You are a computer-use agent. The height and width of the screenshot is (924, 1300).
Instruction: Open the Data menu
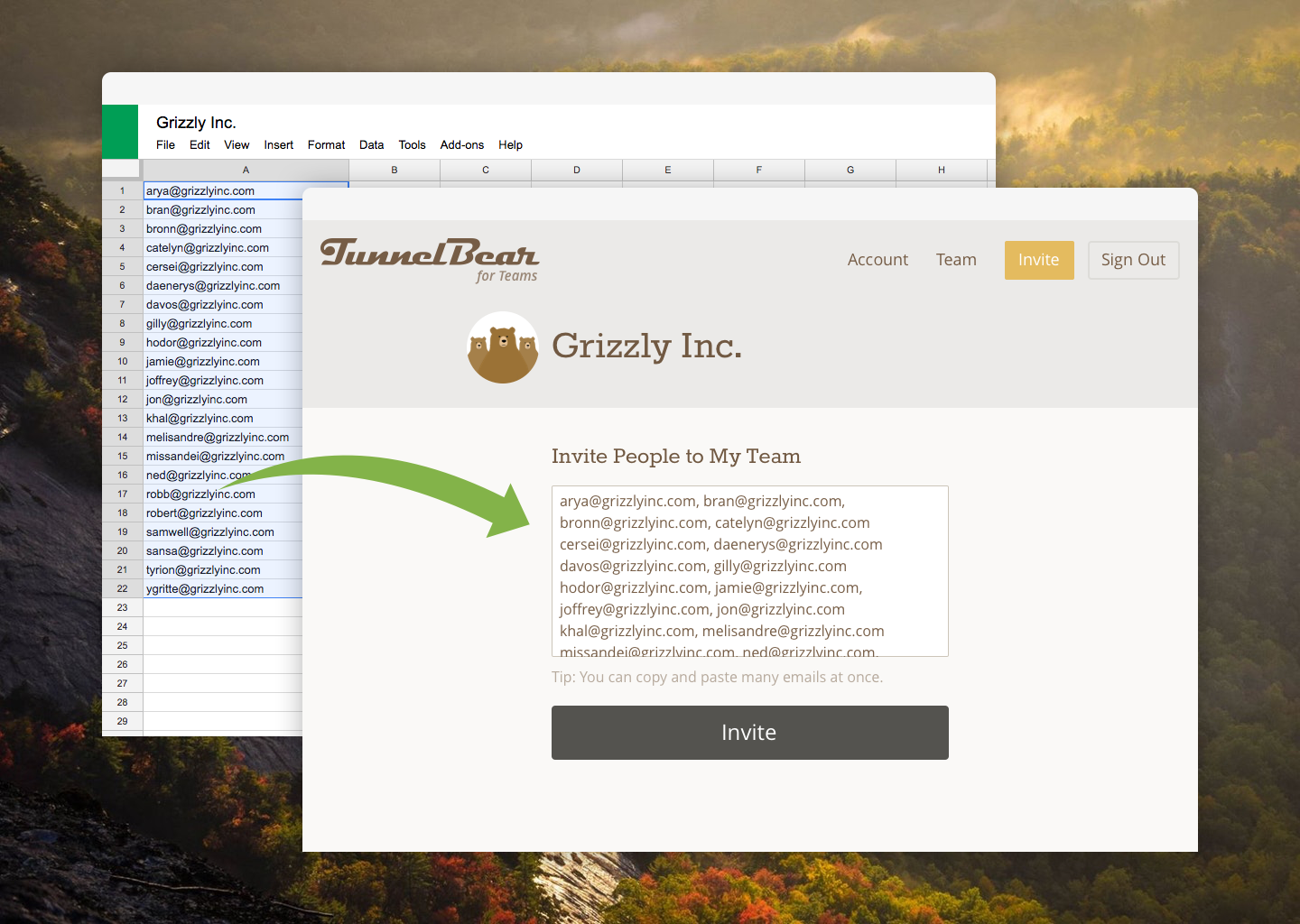[371, 145]
